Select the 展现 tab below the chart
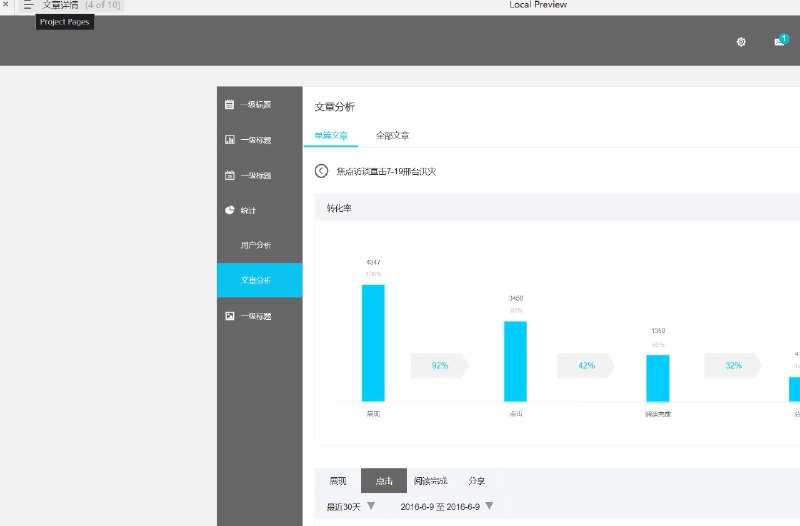 pos(338,481)
